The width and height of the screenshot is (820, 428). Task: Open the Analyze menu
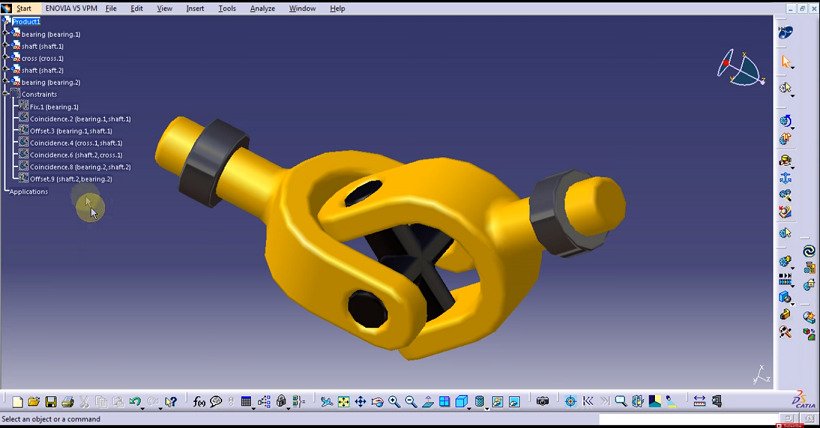coord(263,8)
